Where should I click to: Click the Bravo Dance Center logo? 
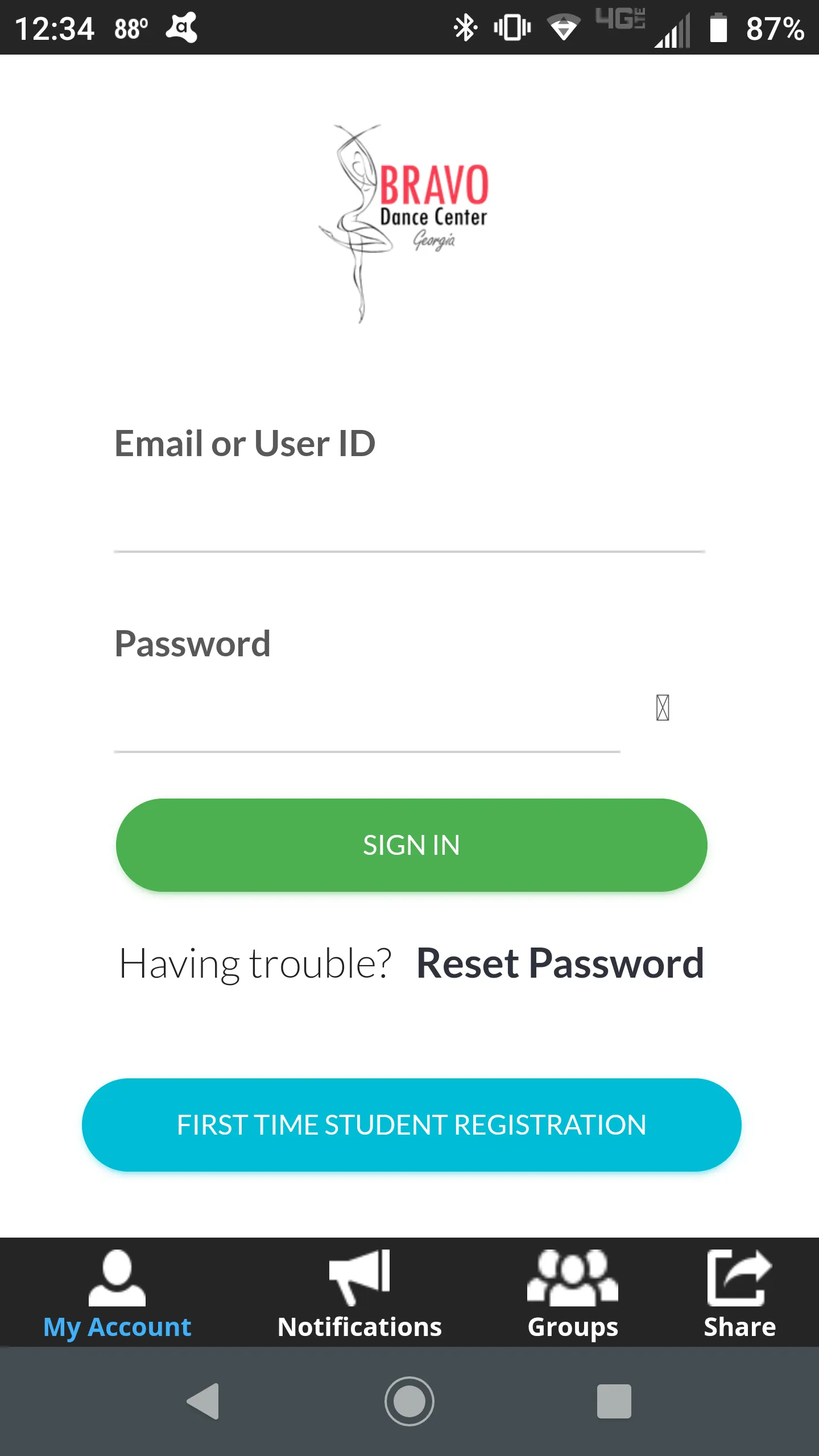[404, 224]
